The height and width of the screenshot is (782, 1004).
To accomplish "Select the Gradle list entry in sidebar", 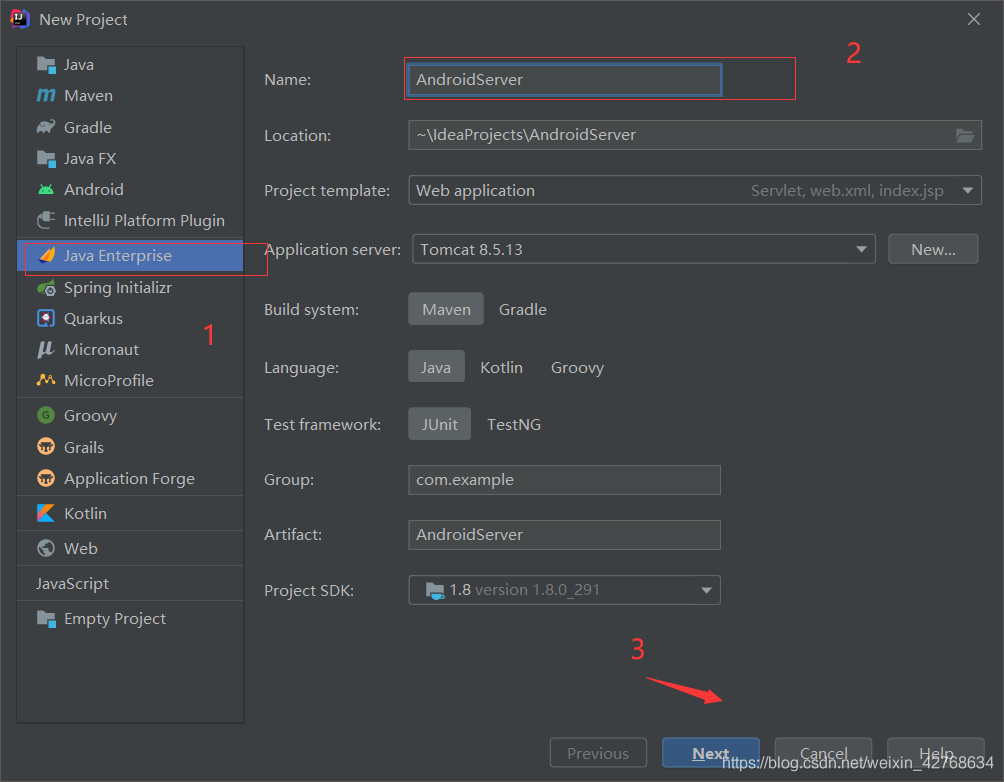I will (x=130, y=127).
